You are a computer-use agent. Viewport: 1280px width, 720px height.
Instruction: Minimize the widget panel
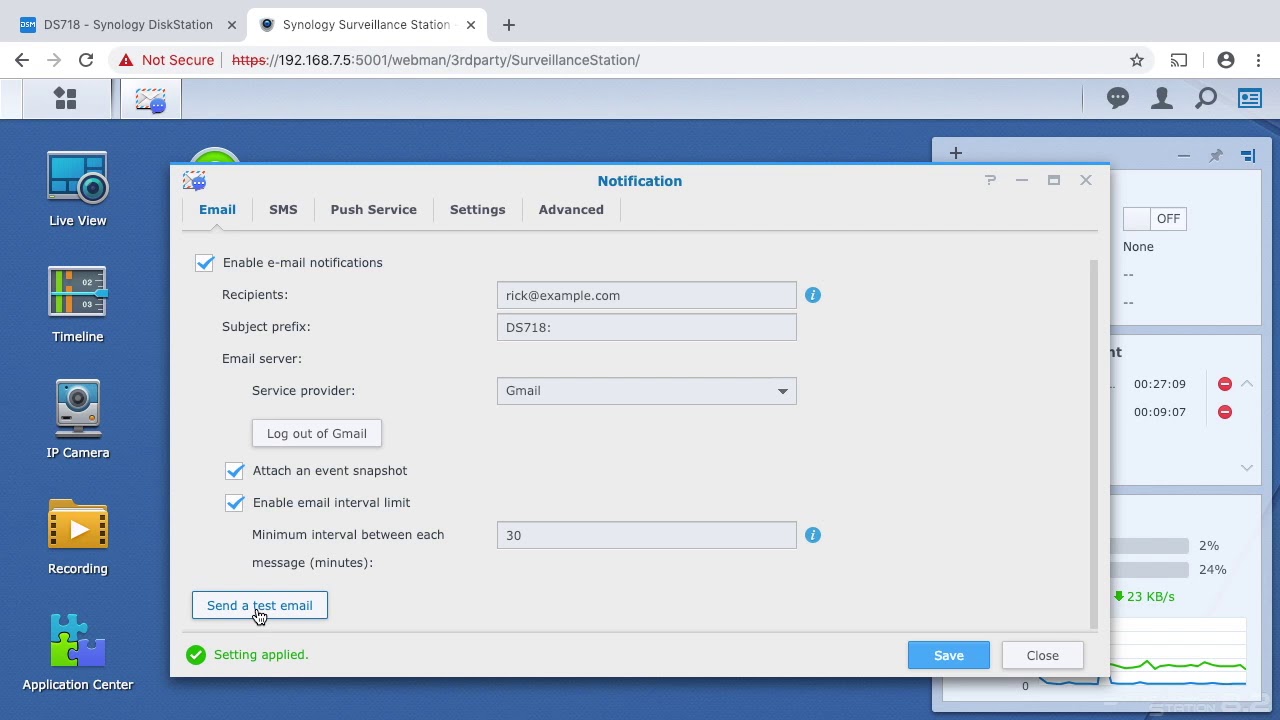pos(1183,155)
